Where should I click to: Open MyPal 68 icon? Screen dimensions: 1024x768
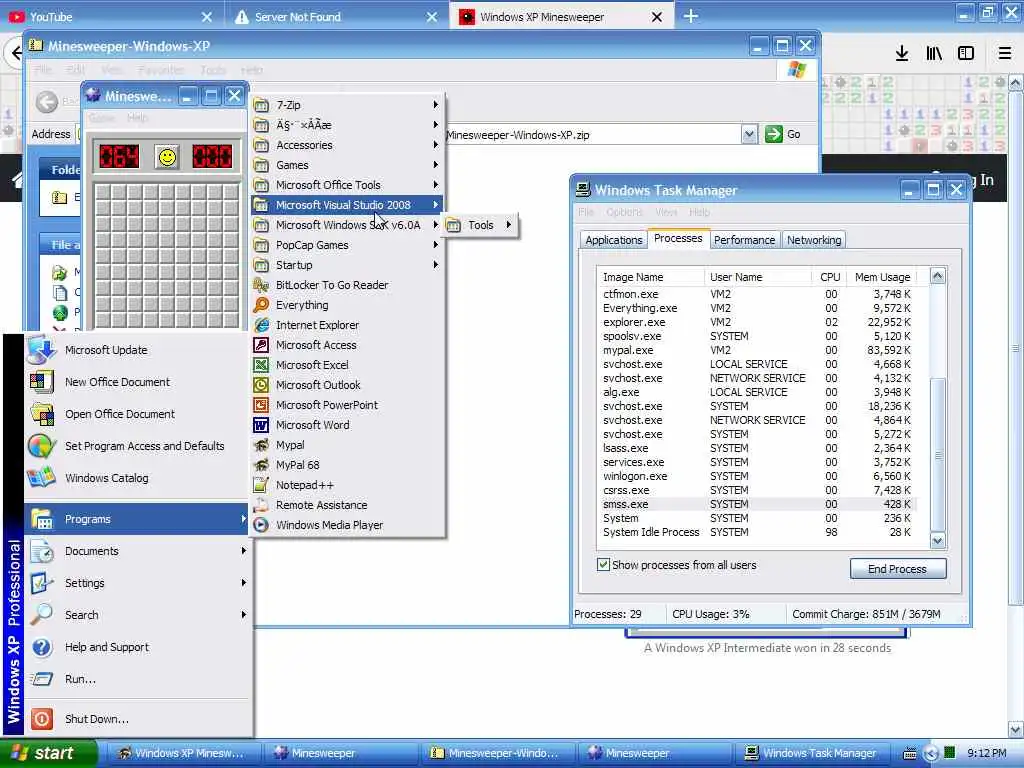point(261,465)
